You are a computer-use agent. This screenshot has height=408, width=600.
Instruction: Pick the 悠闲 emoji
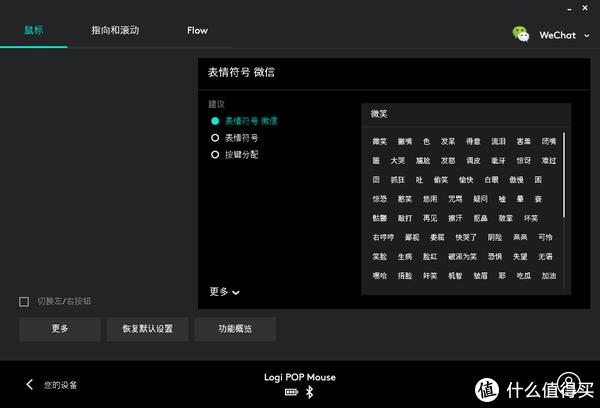point(430,199)
